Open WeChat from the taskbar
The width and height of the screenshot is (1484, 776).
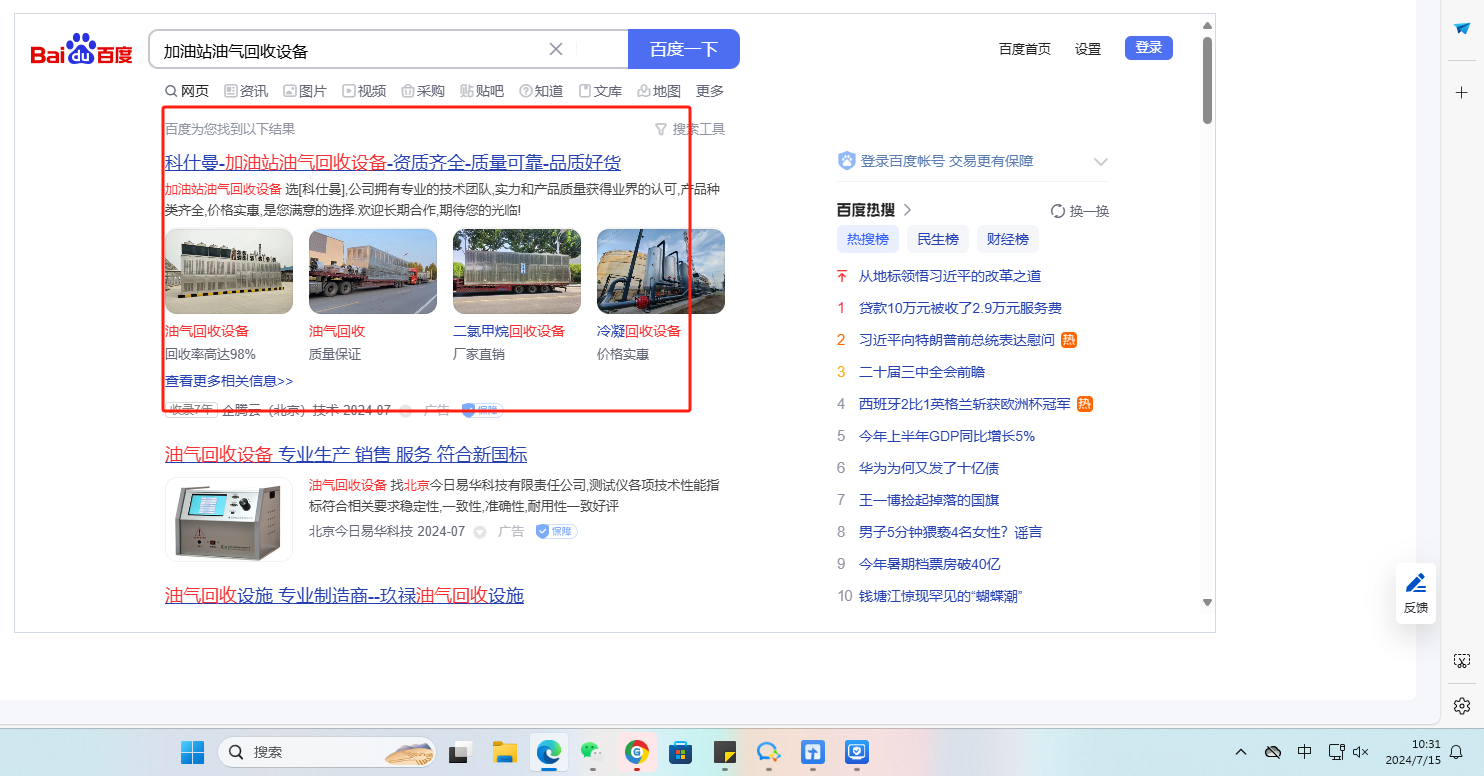coord(593,752)
